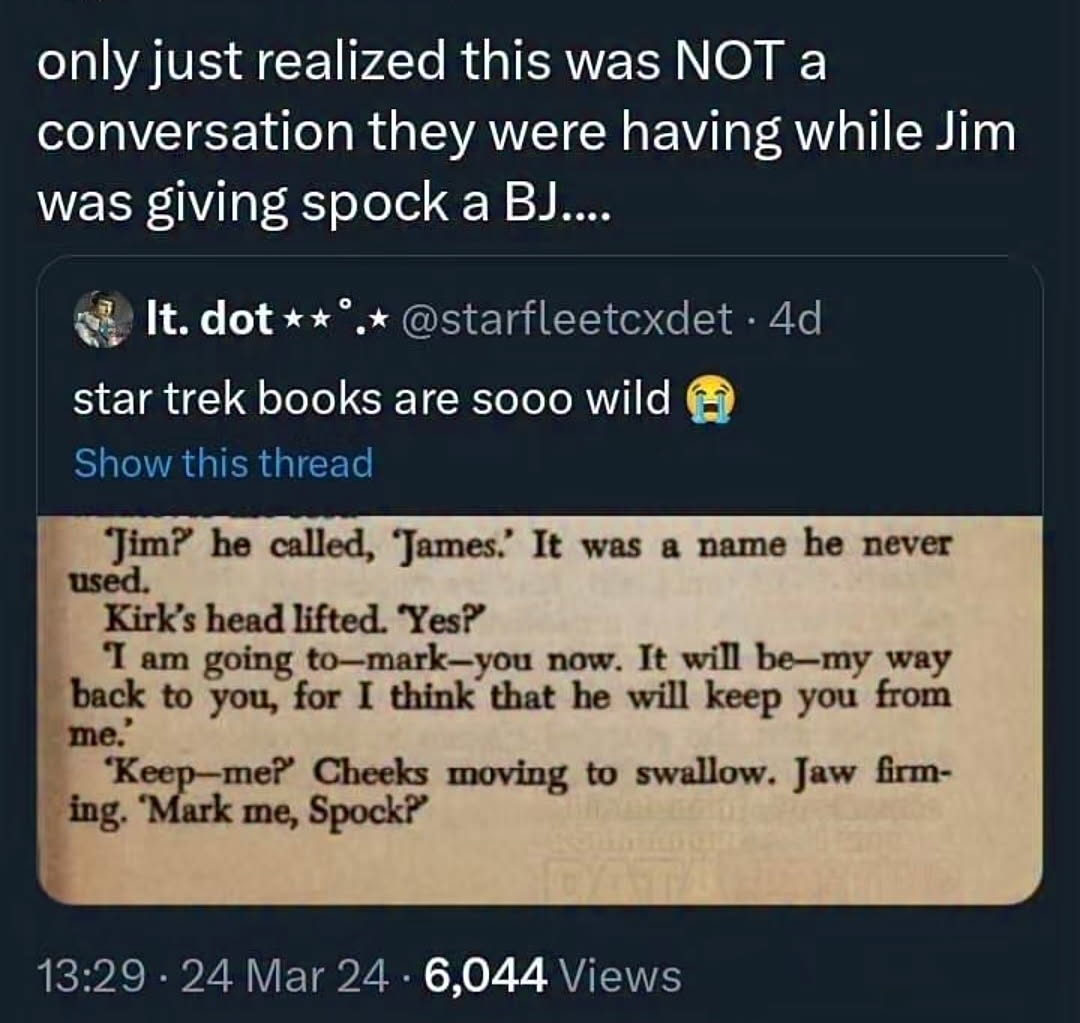
Task: Open the embedded book page image
Action: coord(539,710)
